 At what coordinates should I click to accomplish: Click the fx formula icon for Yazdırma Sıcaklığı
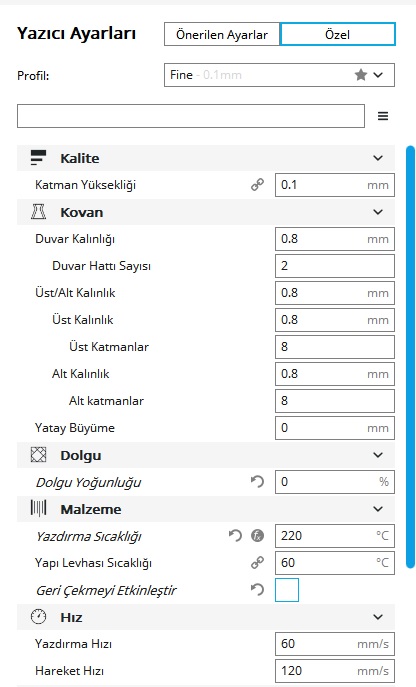click(x=257, y=535)
